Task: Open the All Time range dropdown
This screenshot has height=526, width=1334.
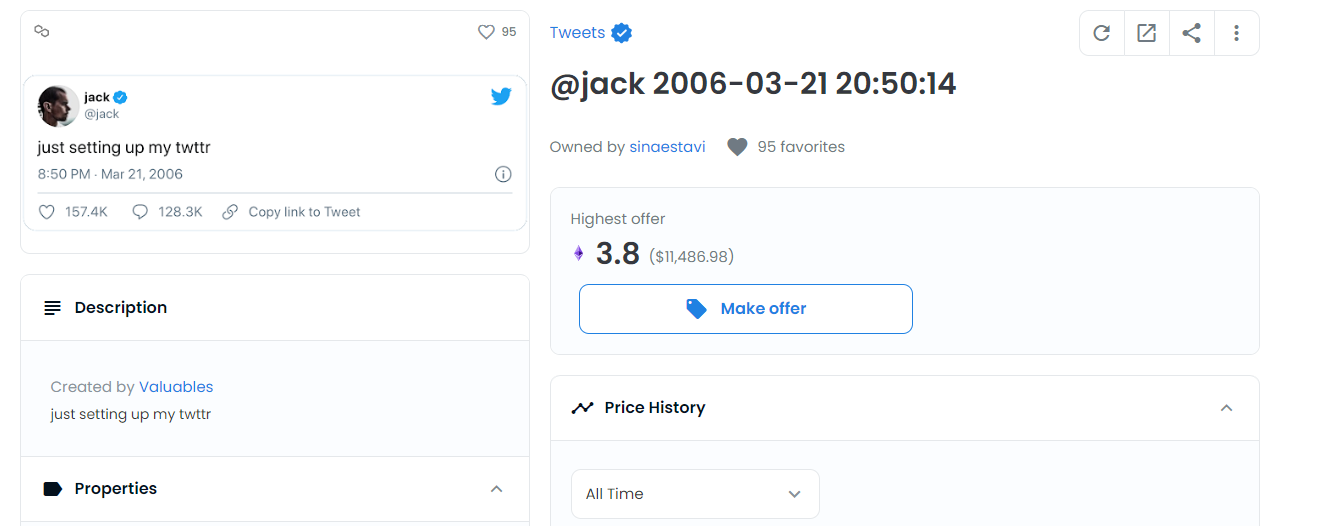Action: [x=695, y=494]
